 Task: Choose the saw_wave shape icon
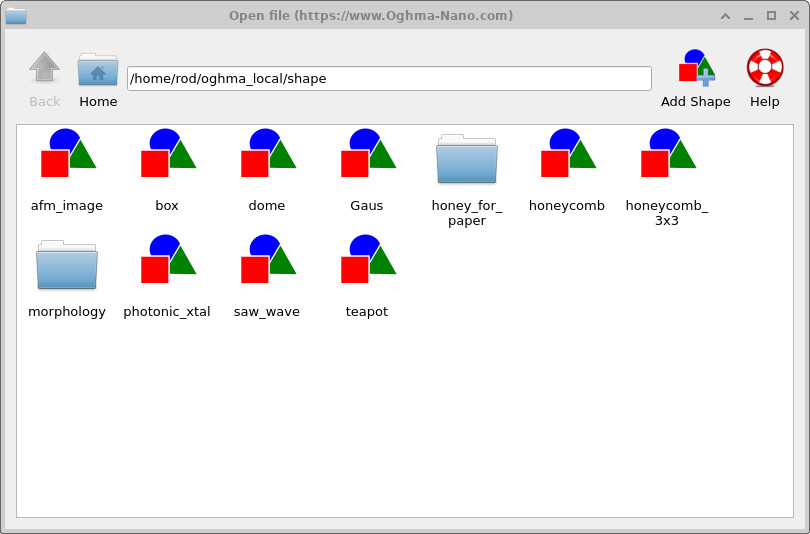267,260
